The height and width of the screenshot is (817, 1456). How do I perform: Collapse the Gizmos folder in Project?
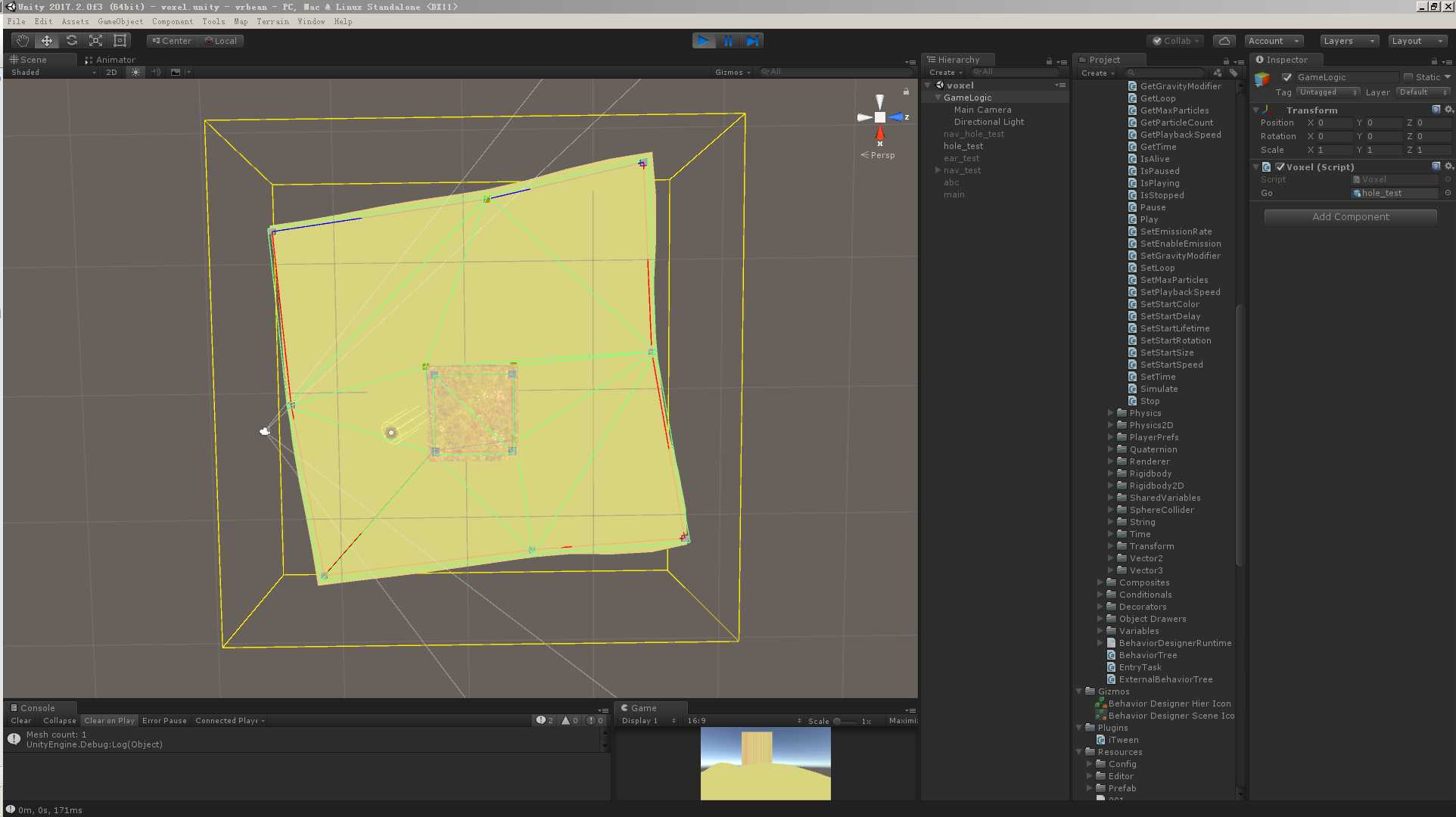pos(1079,691)
